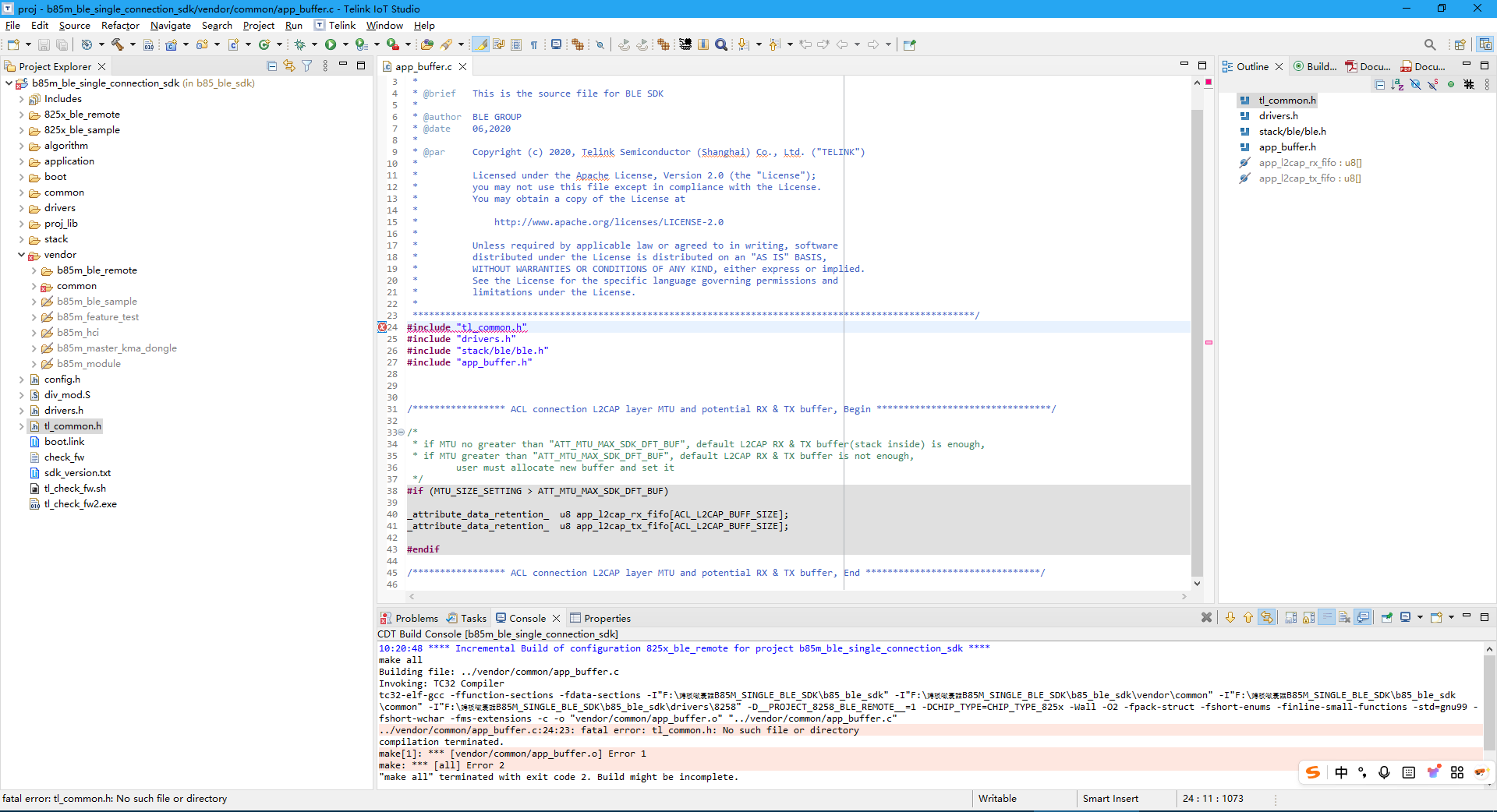This screenshot has width=1497, height=812.
Task: Click the editor vertical scrollbar thumb
Action: [x=1197, y=343]
